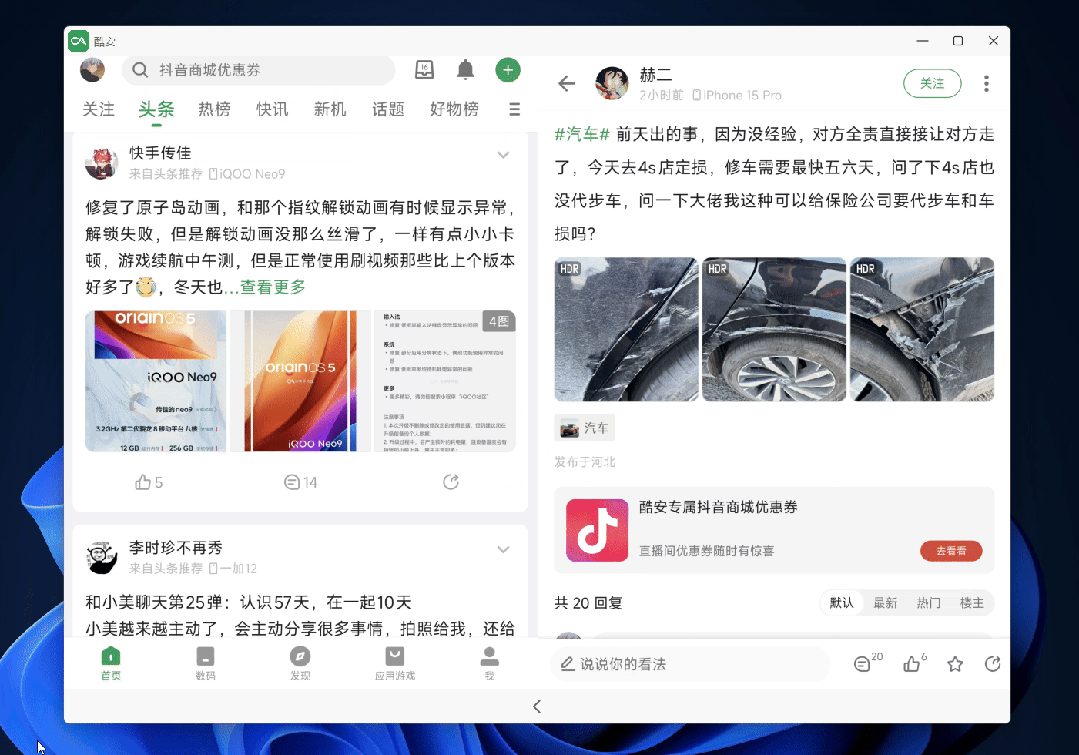
Task: Open the first OriginOS 5 iQOO Neo9 image
Action: (156, 381)
